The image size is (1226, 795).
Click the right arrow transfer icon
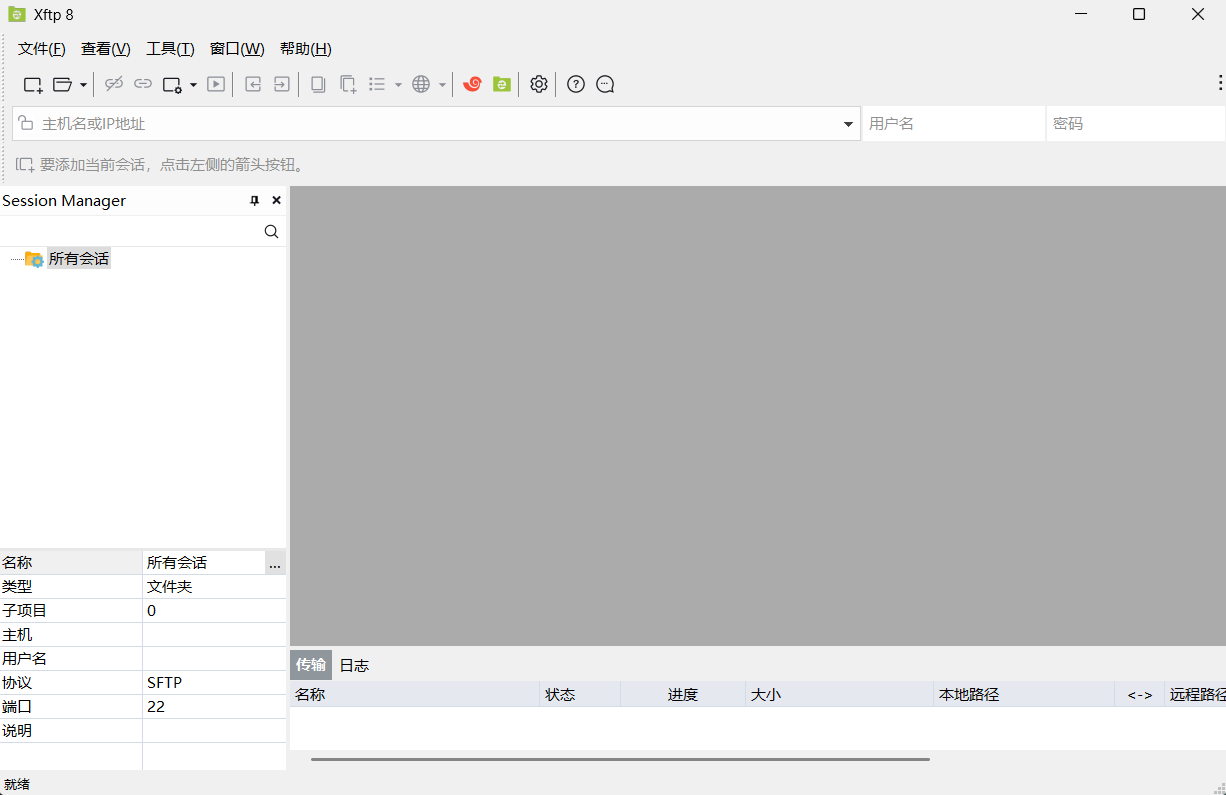point(282,84)
